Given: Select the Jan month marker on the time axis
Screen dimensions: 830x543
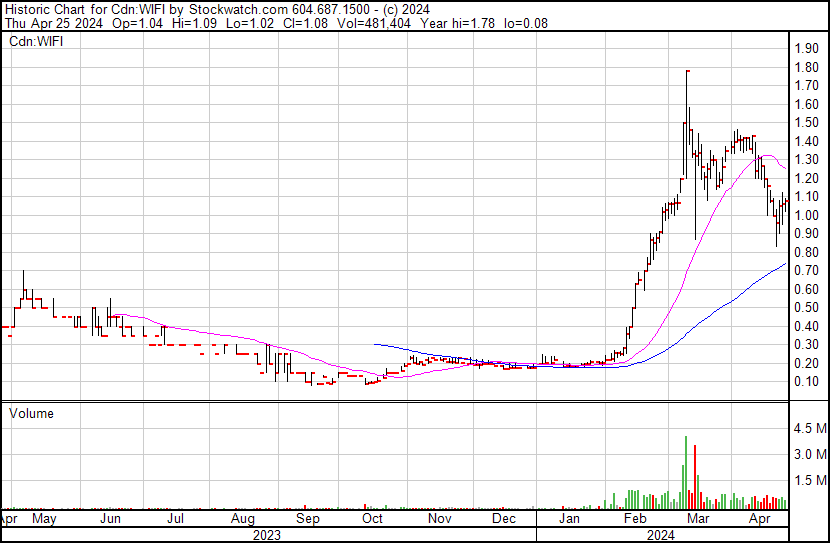Looking at the screenshot, I should click(569, 520).
